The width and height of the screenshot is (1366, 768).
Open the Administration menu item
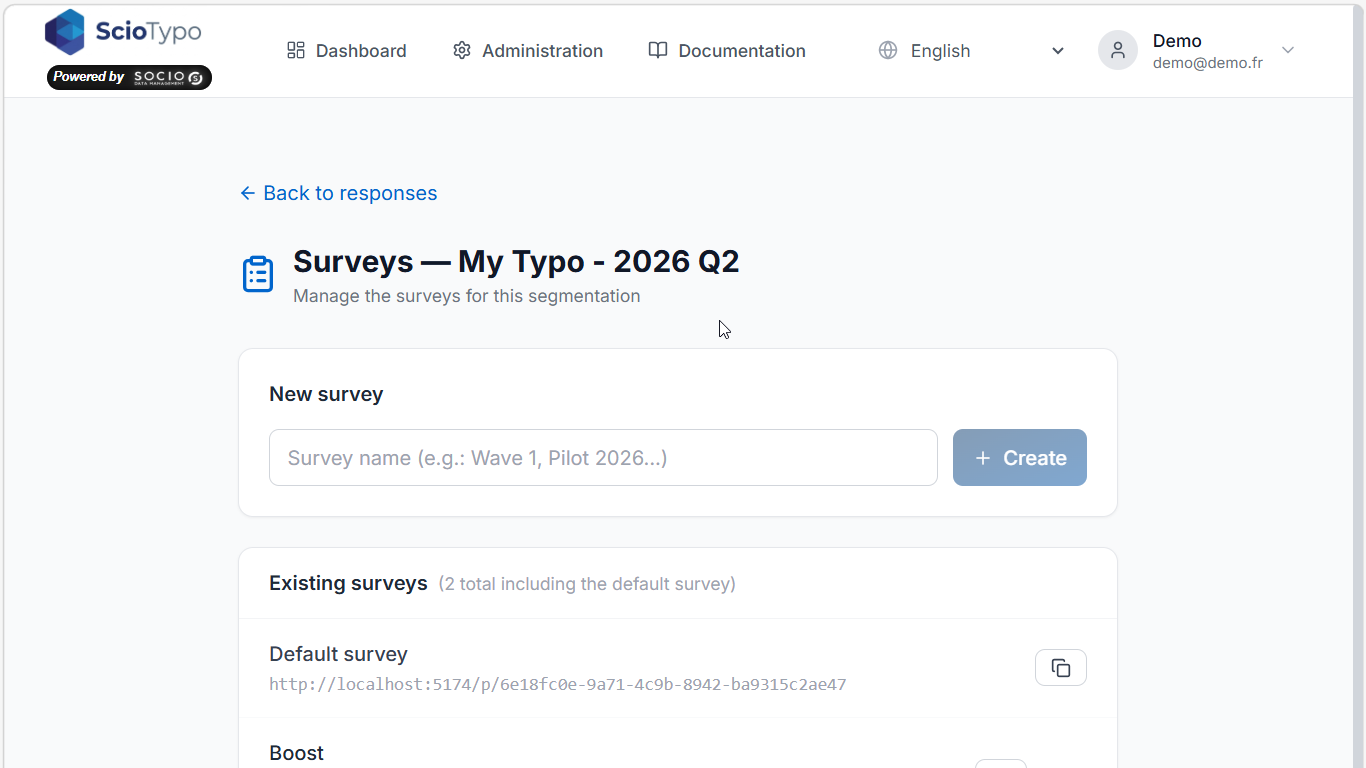click(x=527, y=50)
